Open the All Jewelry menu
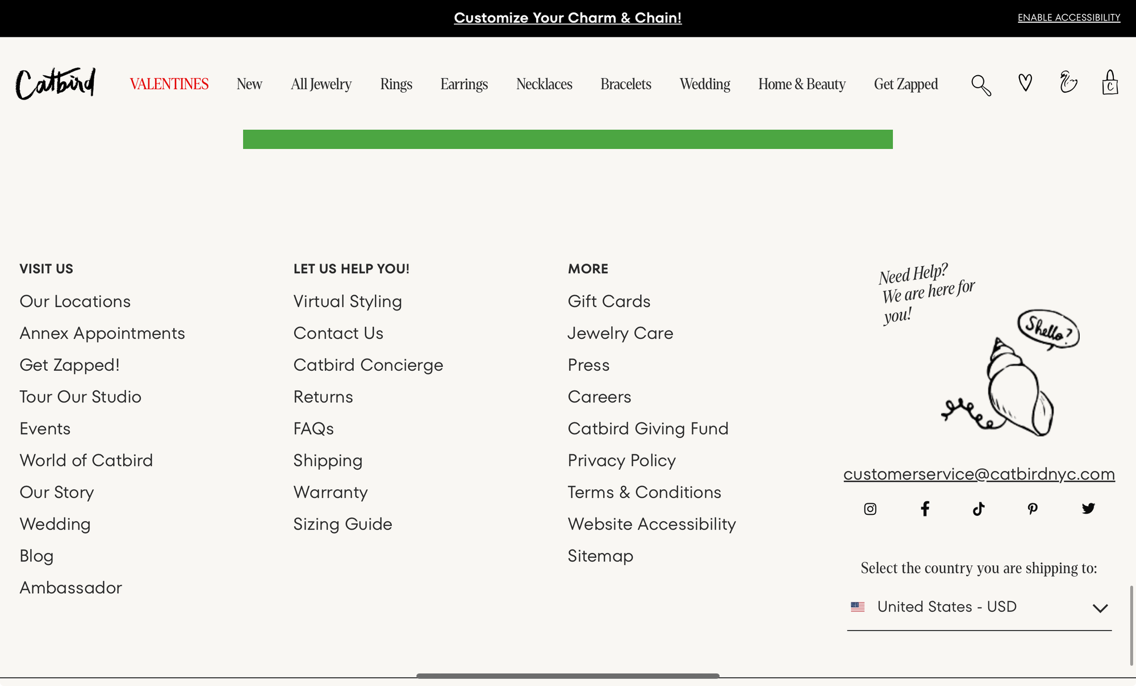The width and height of the screenshot is (1136, 686). point(321,84)
